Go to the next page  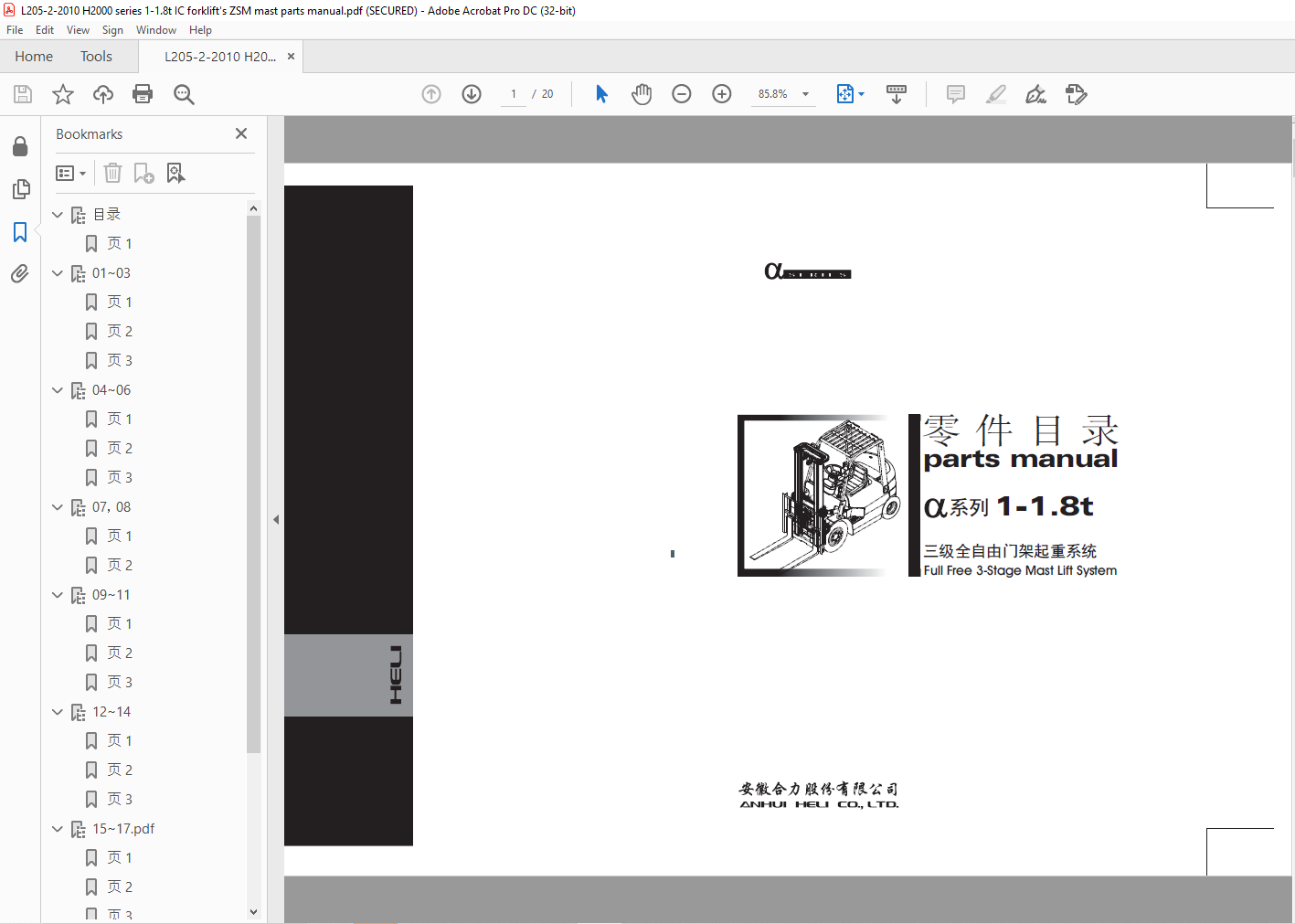pos(472,94)
